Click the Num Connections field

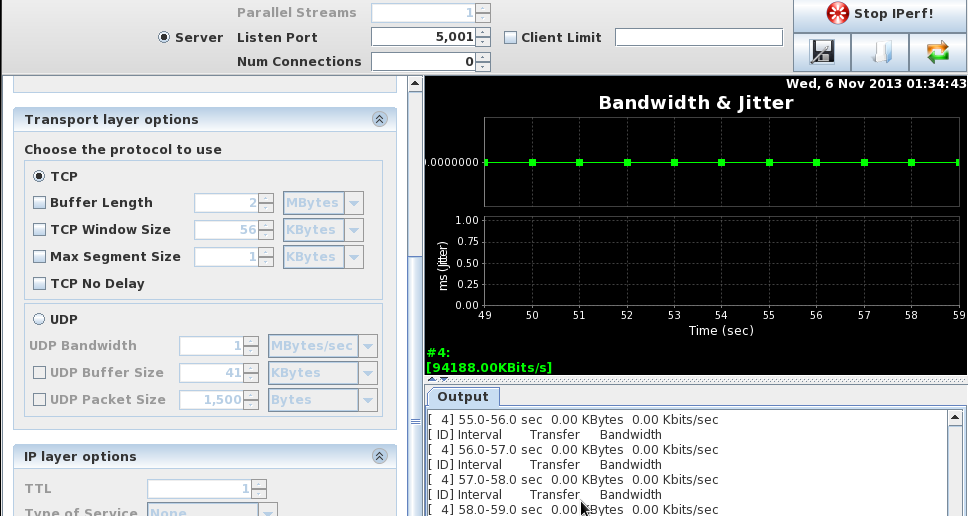pyautogui.click(x=424, y=62)
